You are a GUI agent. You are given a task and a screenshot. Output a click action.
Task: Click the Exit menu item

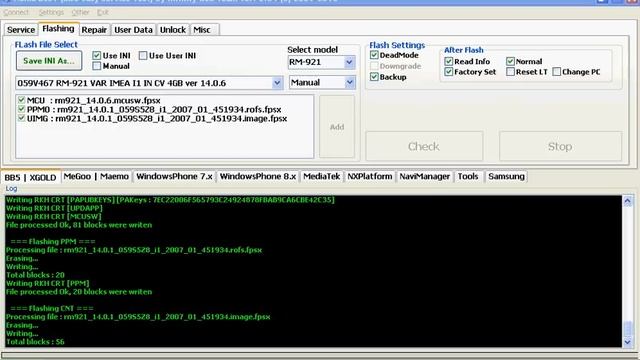(102, 12)
